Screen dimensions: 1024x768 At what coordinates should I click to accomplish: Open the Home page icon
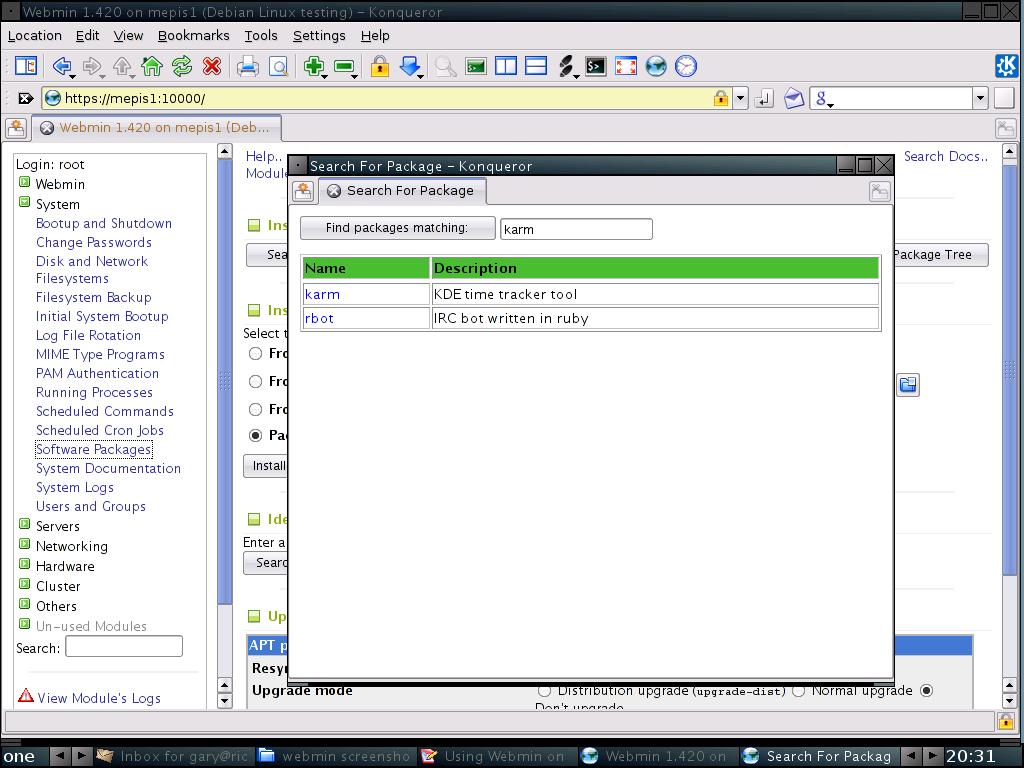(x=152, y=66)
